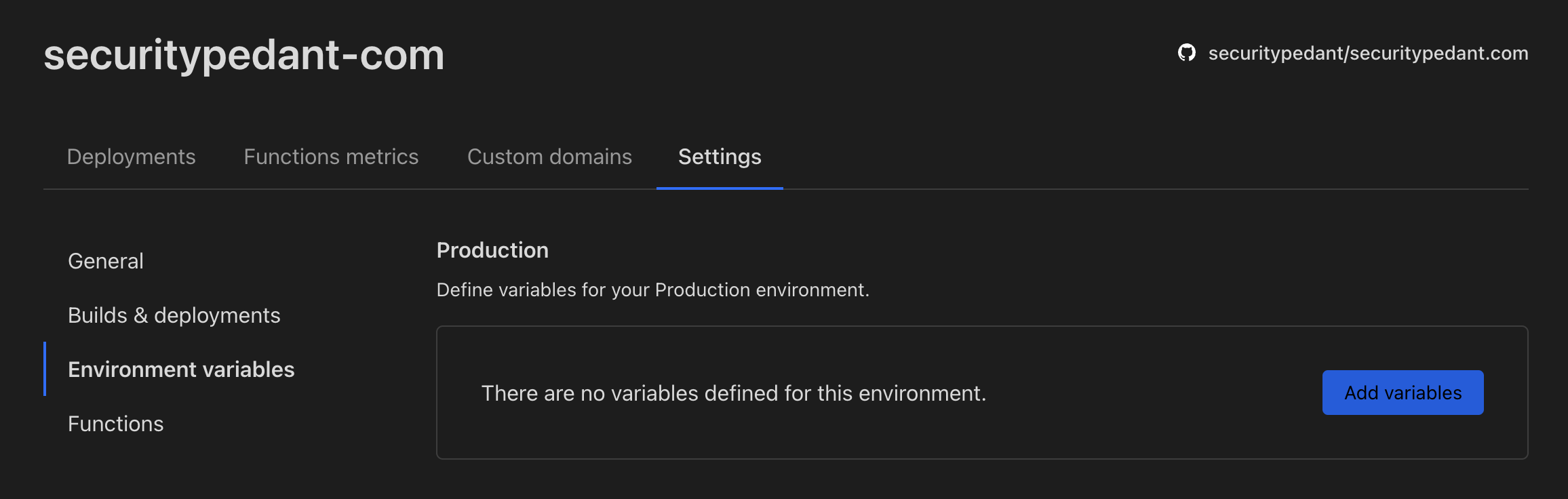
Task: Click the "Define variables for your Production environment" text
Action: click(x=652, y=290)
